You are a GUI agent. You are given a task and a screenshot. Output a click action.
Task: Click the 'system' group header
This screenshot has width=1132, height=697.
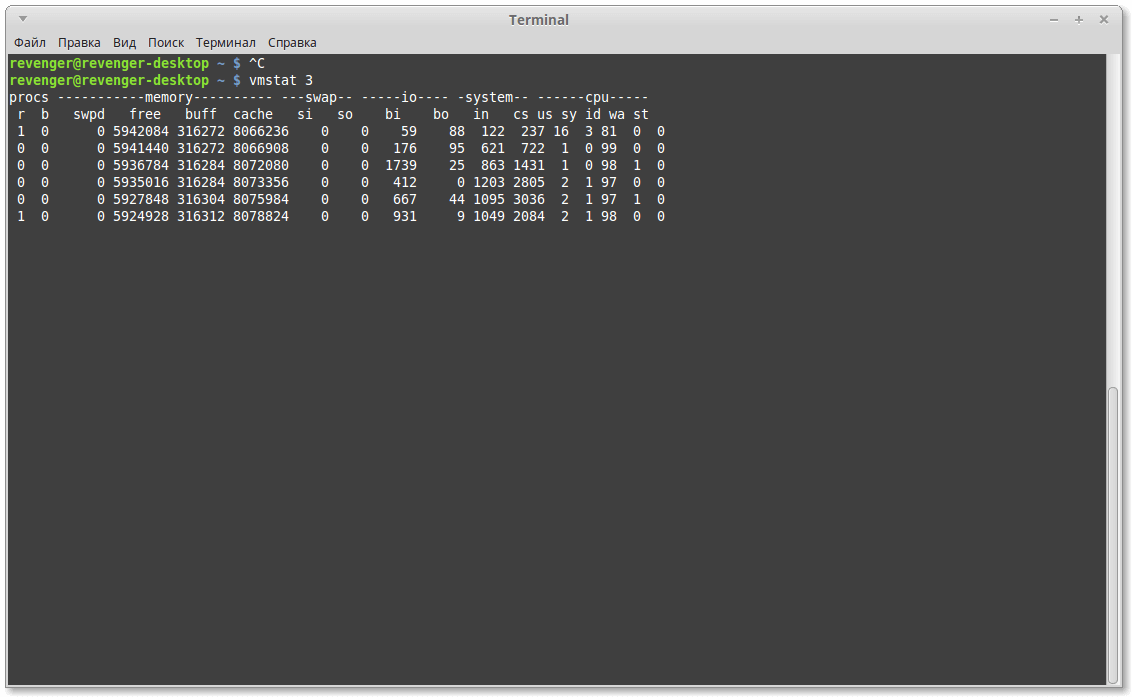[489, 98]
